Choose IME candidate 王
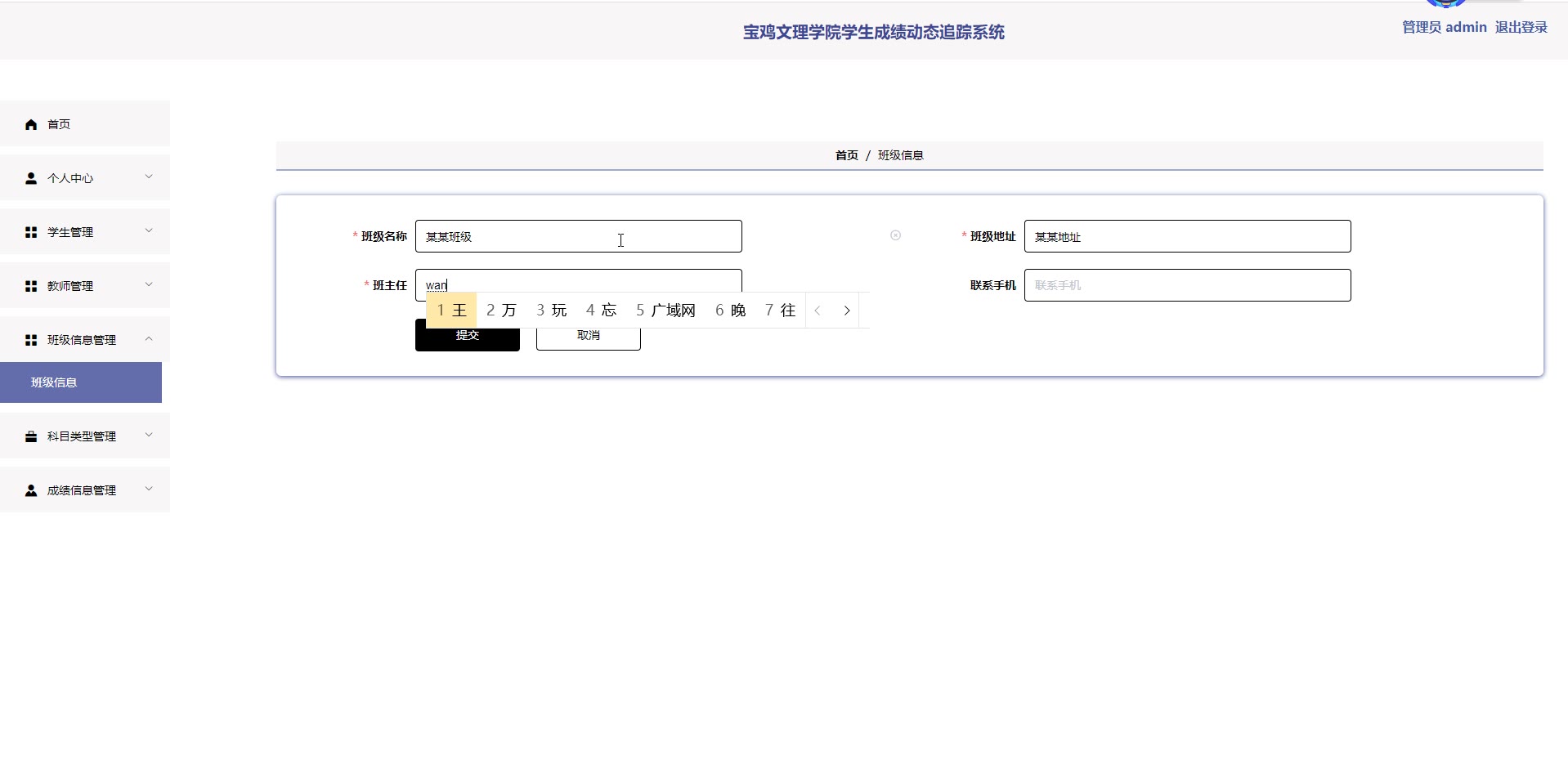 point(451,311)
